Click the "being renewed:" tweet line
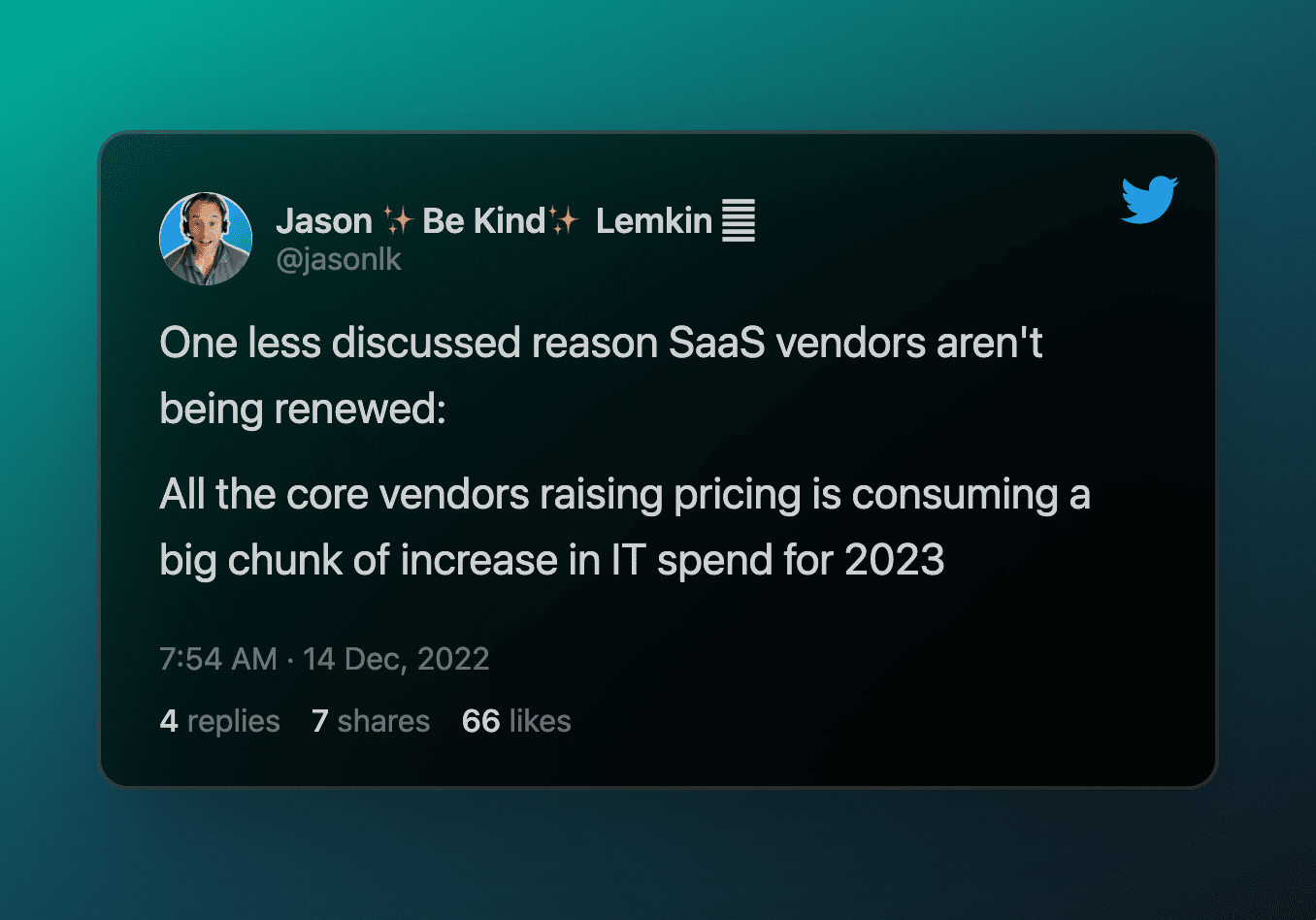 [x=303, y=409]
